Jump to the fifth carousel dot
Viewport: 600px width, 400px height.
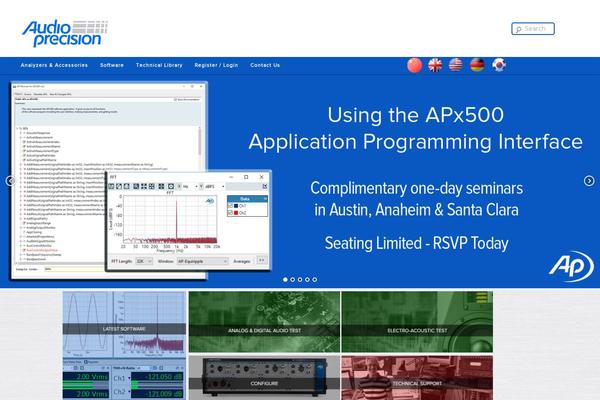[314, 280]
